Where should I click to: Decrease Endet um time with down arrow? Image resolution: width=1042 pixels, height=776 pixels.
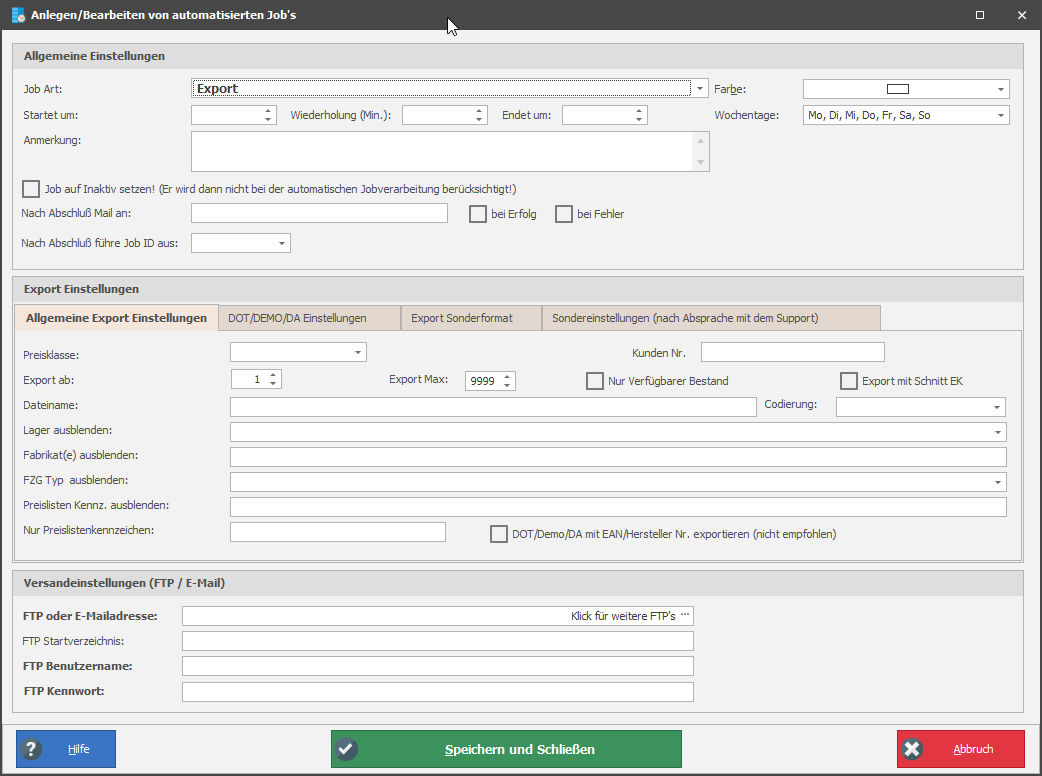(x=639, y=120)
